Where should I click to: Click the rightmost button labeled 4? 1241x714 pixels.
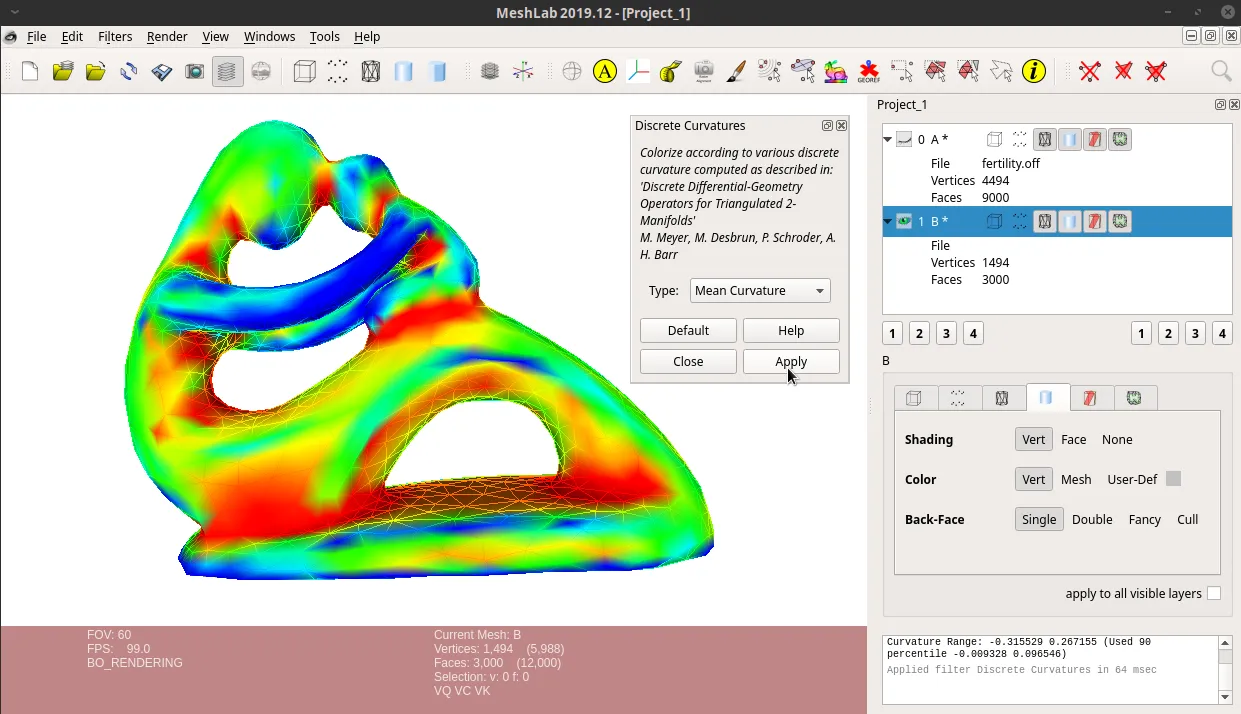pos(1222,333)
